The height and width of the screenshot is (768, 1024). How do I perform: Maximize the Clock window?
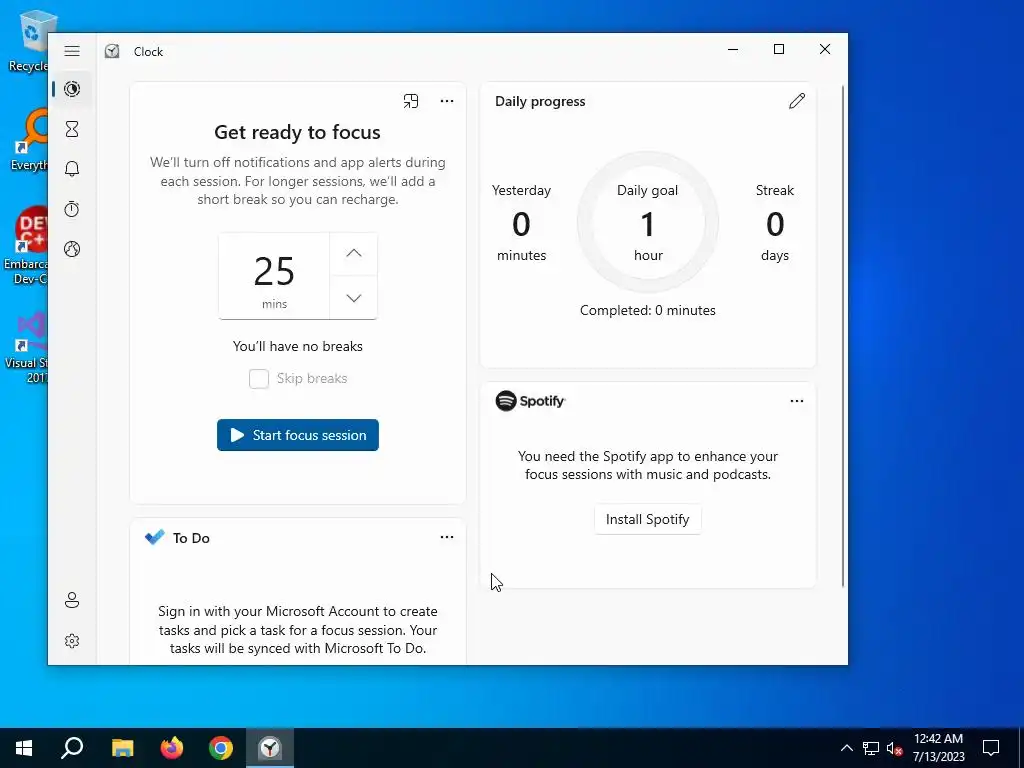[778, 49]
